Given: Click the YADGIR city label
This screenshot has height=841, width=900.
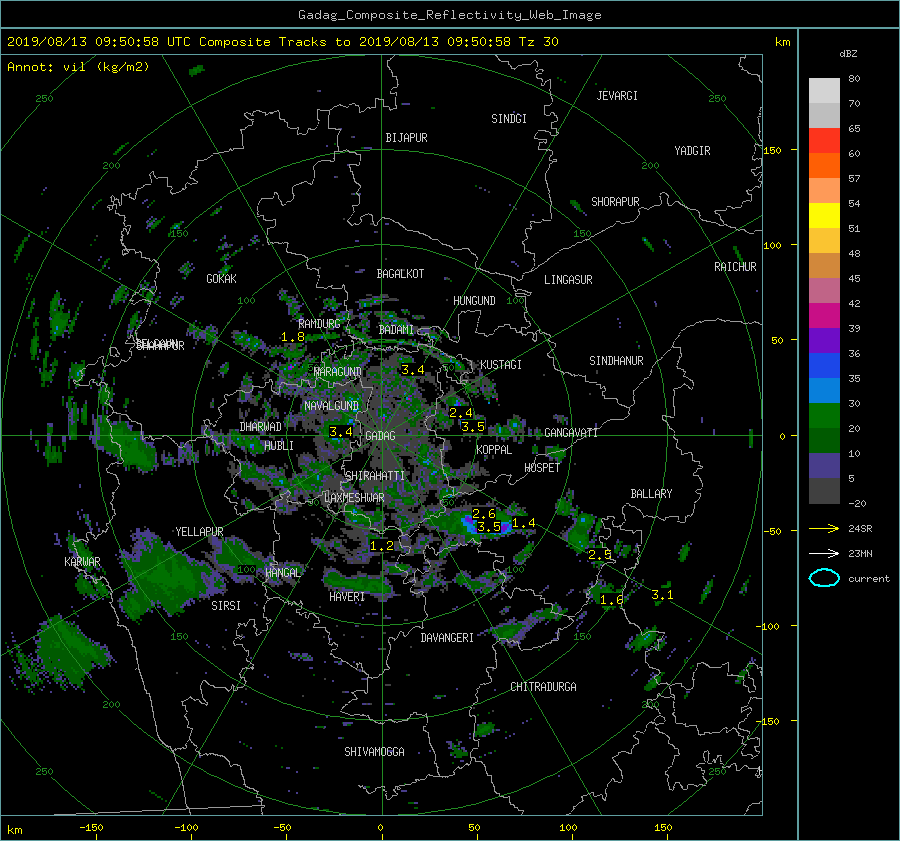Looking at the screenshot, I should 692,151.
